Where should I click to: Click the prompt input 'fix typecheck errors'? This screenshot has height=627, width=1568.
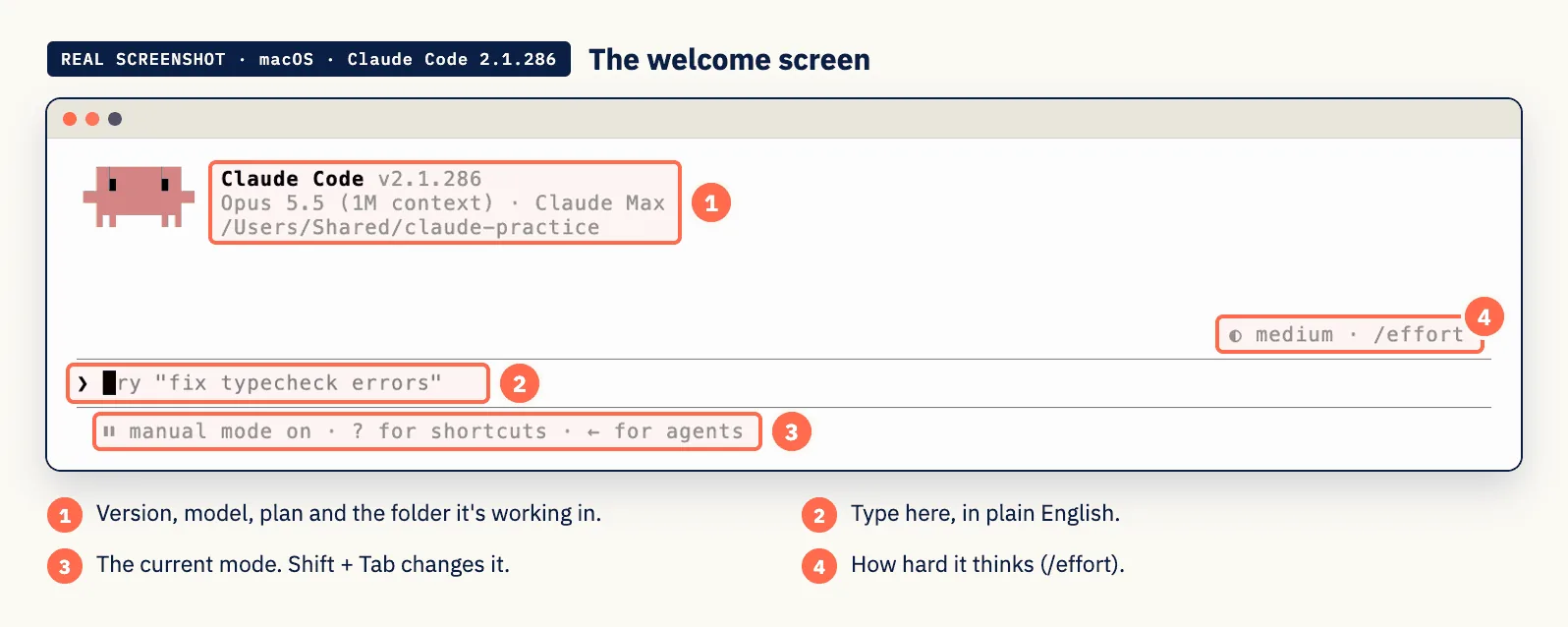[x=278, y=383]
